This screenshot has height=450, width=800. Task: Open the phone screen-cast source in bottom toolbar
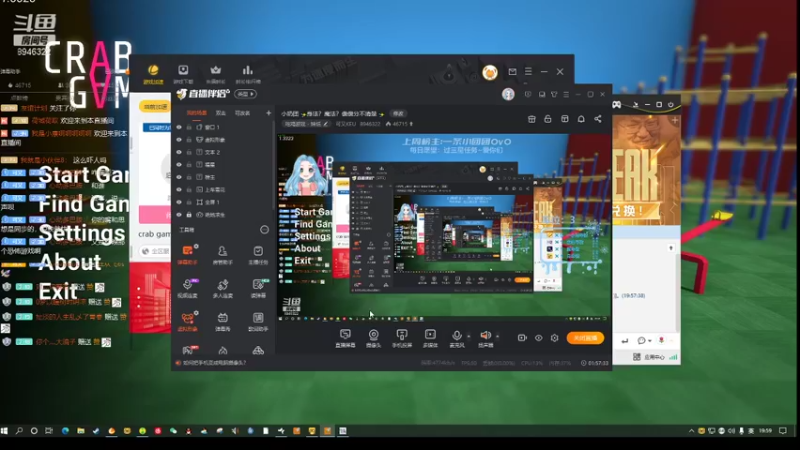(402, 338)
